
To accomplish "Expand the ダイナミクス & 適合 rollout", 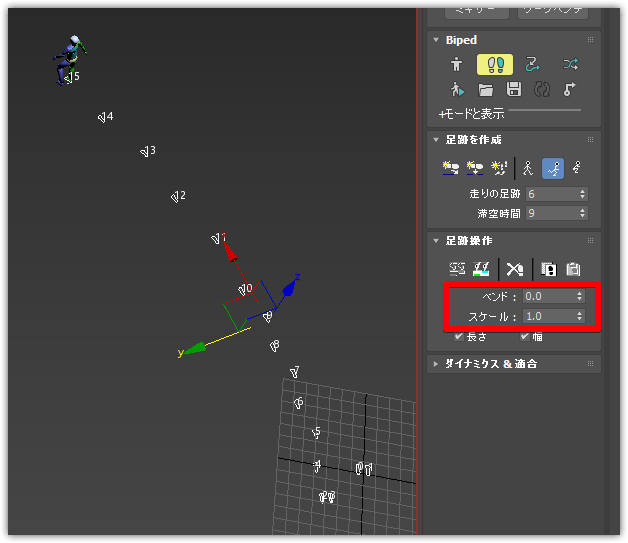I will [x=437, y=364].
